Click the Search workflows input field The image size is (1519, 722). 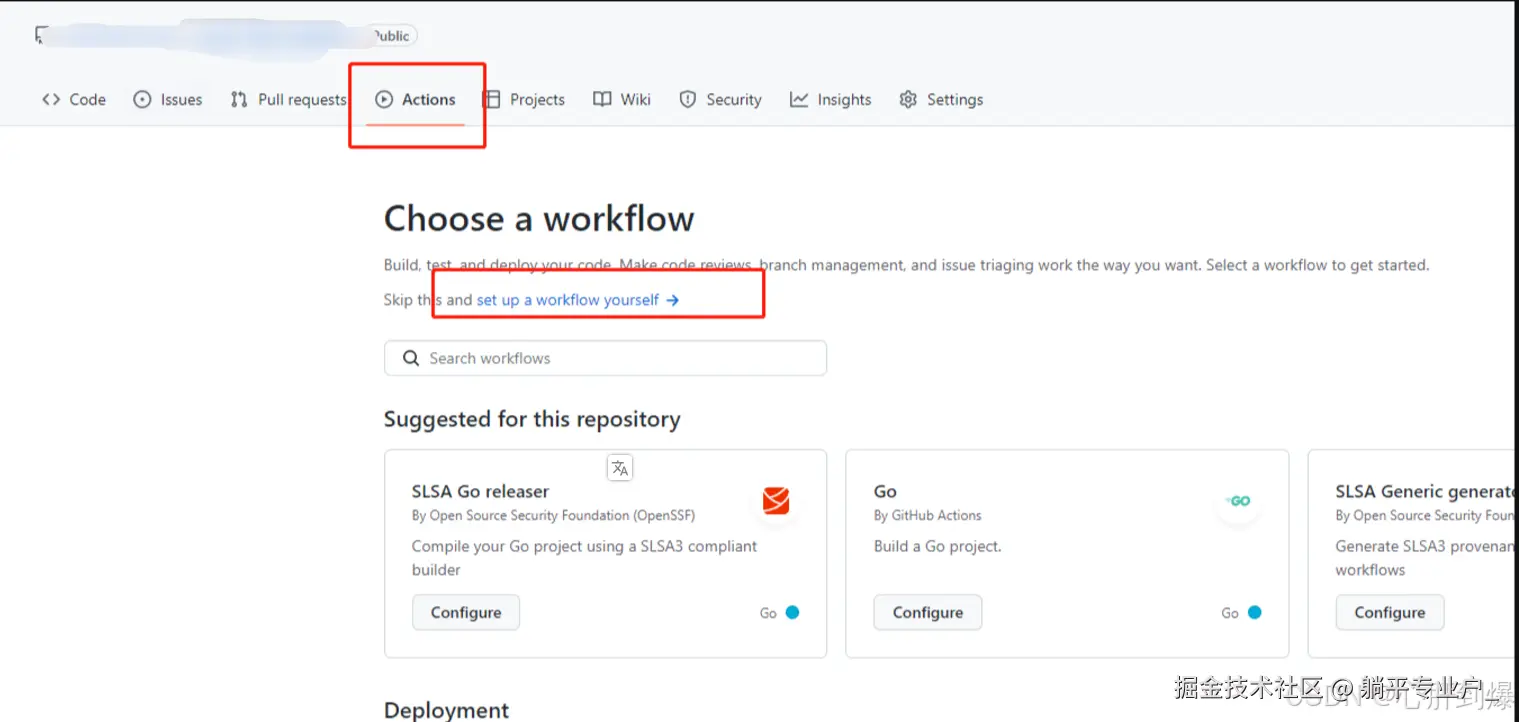[605, 358]
